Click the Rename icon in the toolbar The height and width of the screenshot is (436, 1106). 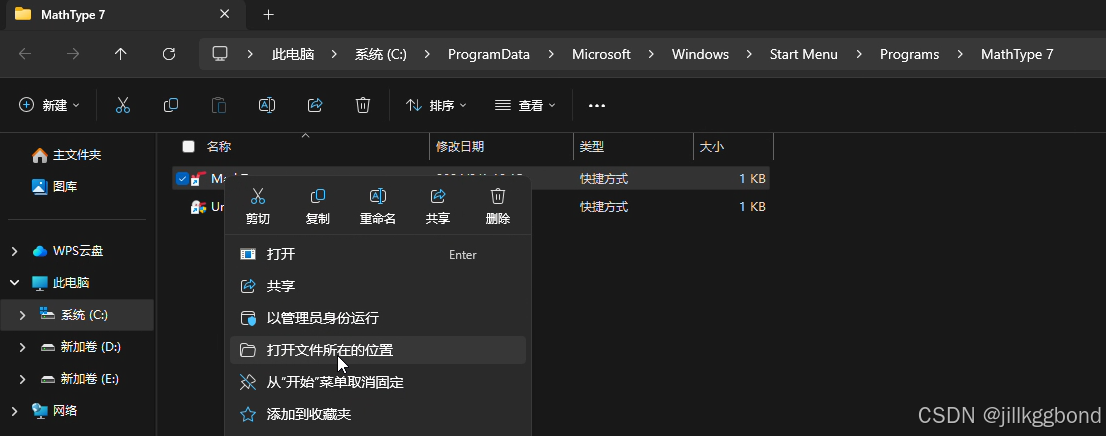tap(267, 106)
